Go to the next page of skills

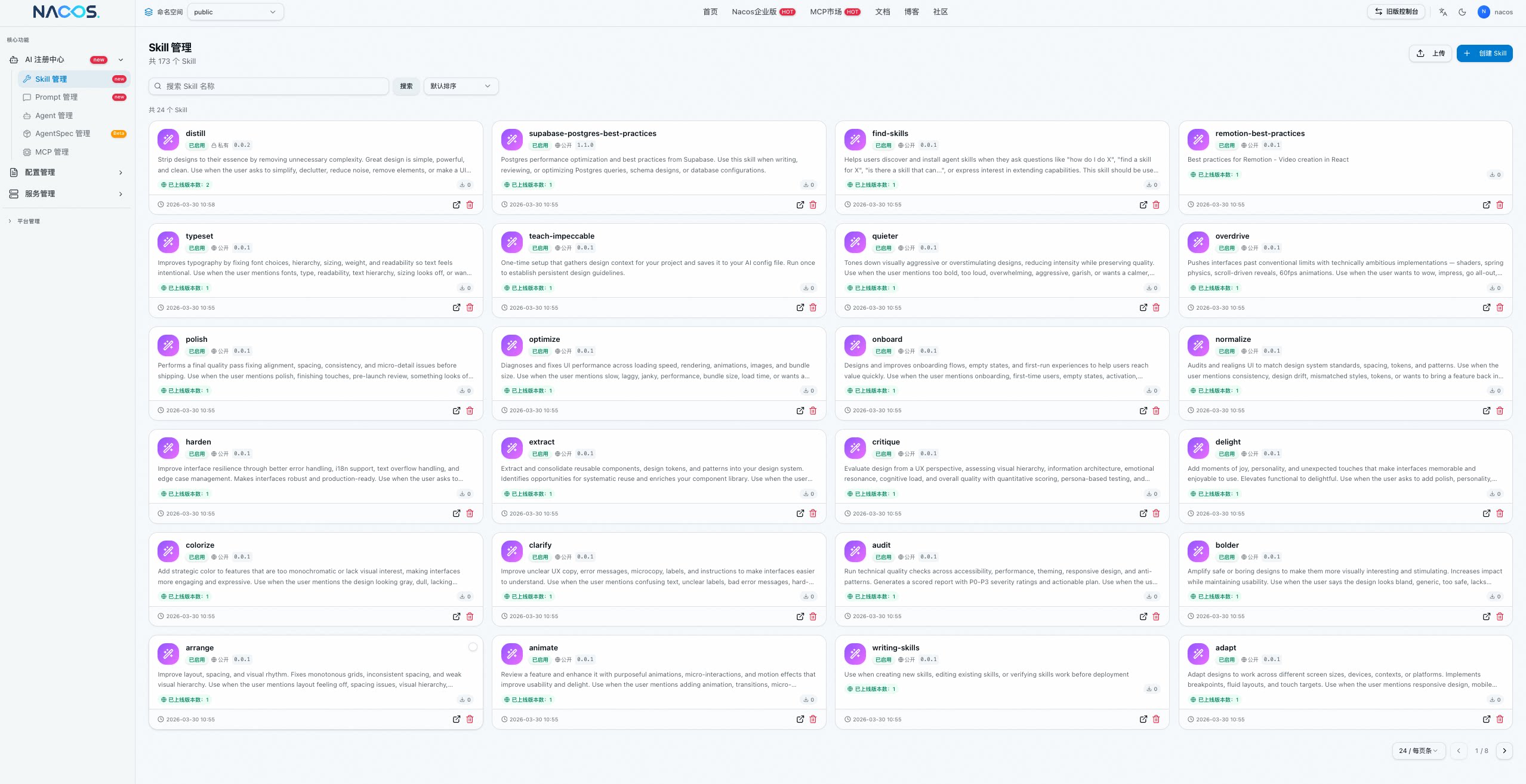click(1504, 751)
